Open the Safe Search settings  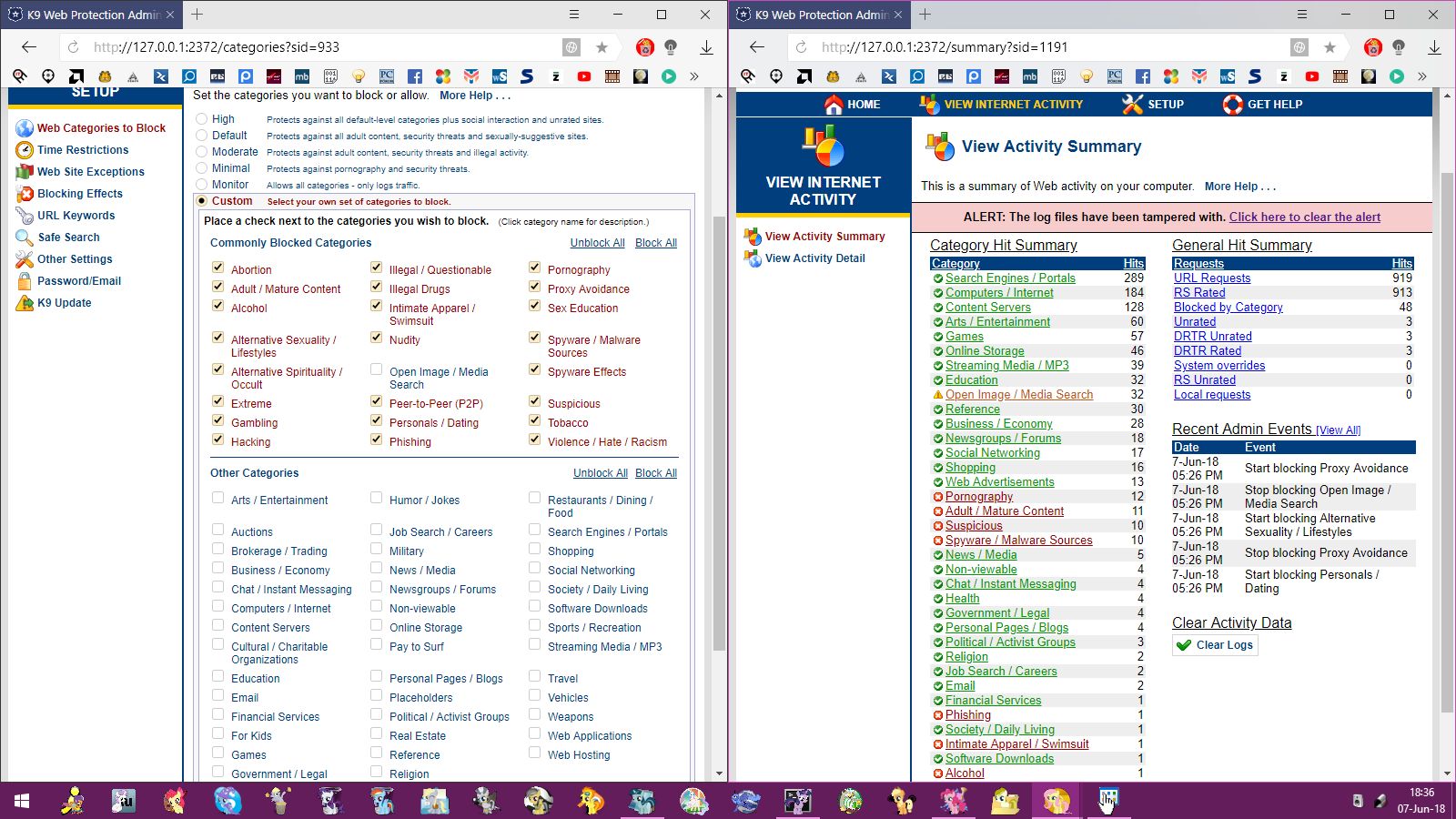pos(68,238)
